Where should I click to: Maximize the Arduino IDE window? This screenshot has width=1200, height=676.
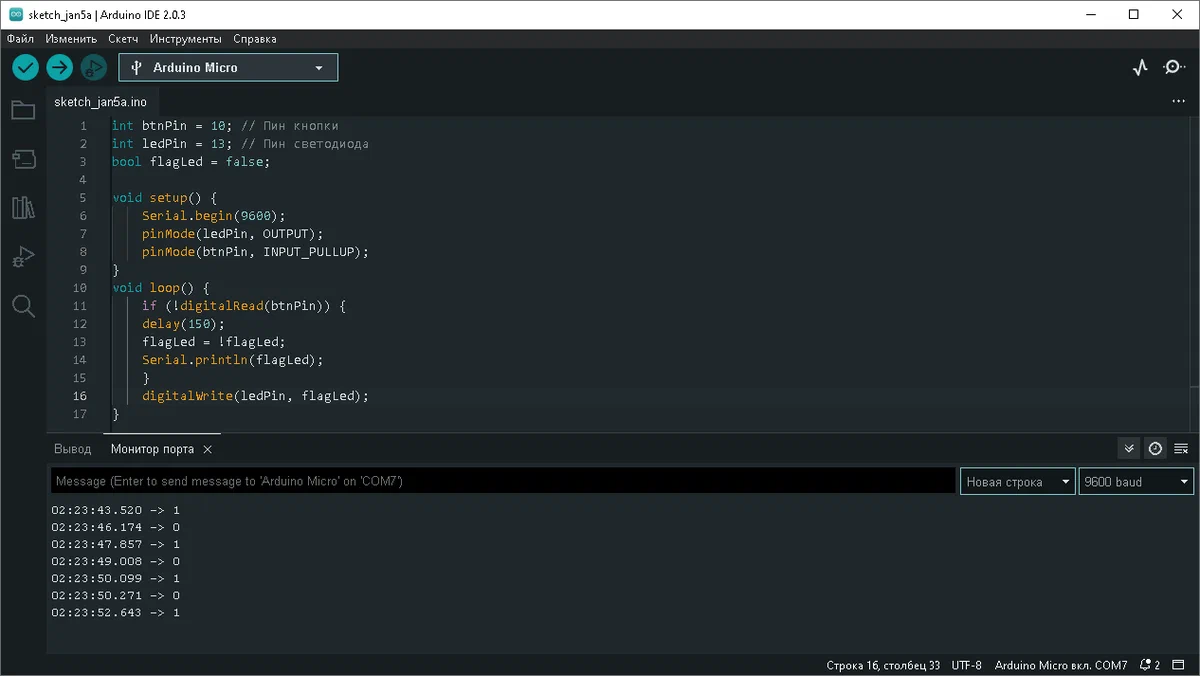coord(1133,15)
